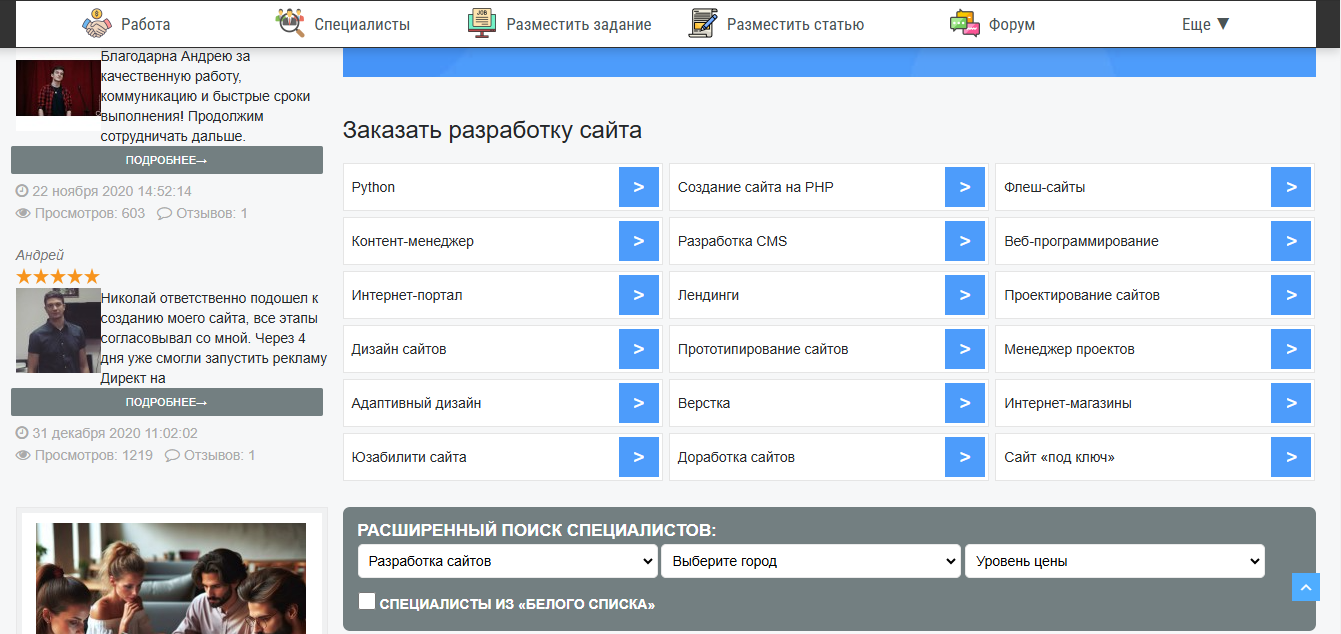Click the reviewer name Андрей
1341x634 pixels.
[39, 255]
